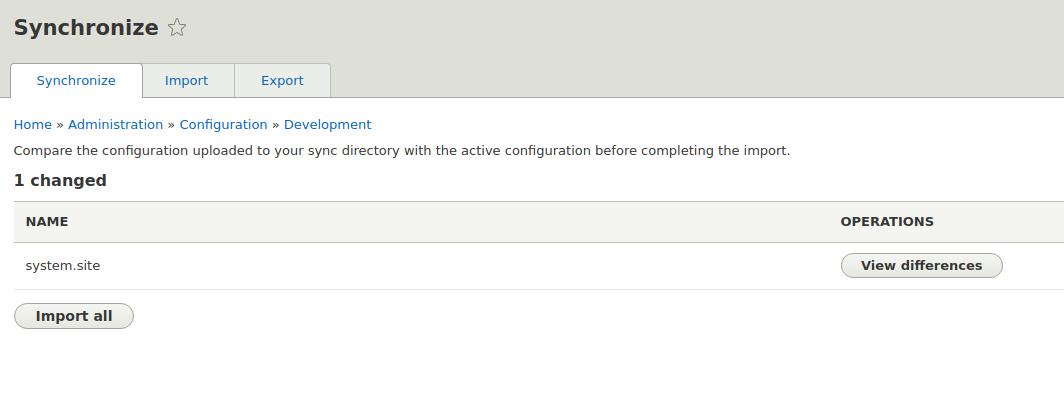Switch to the Import tab
The width and height of the screenshot is (1064, 405).
186,81
